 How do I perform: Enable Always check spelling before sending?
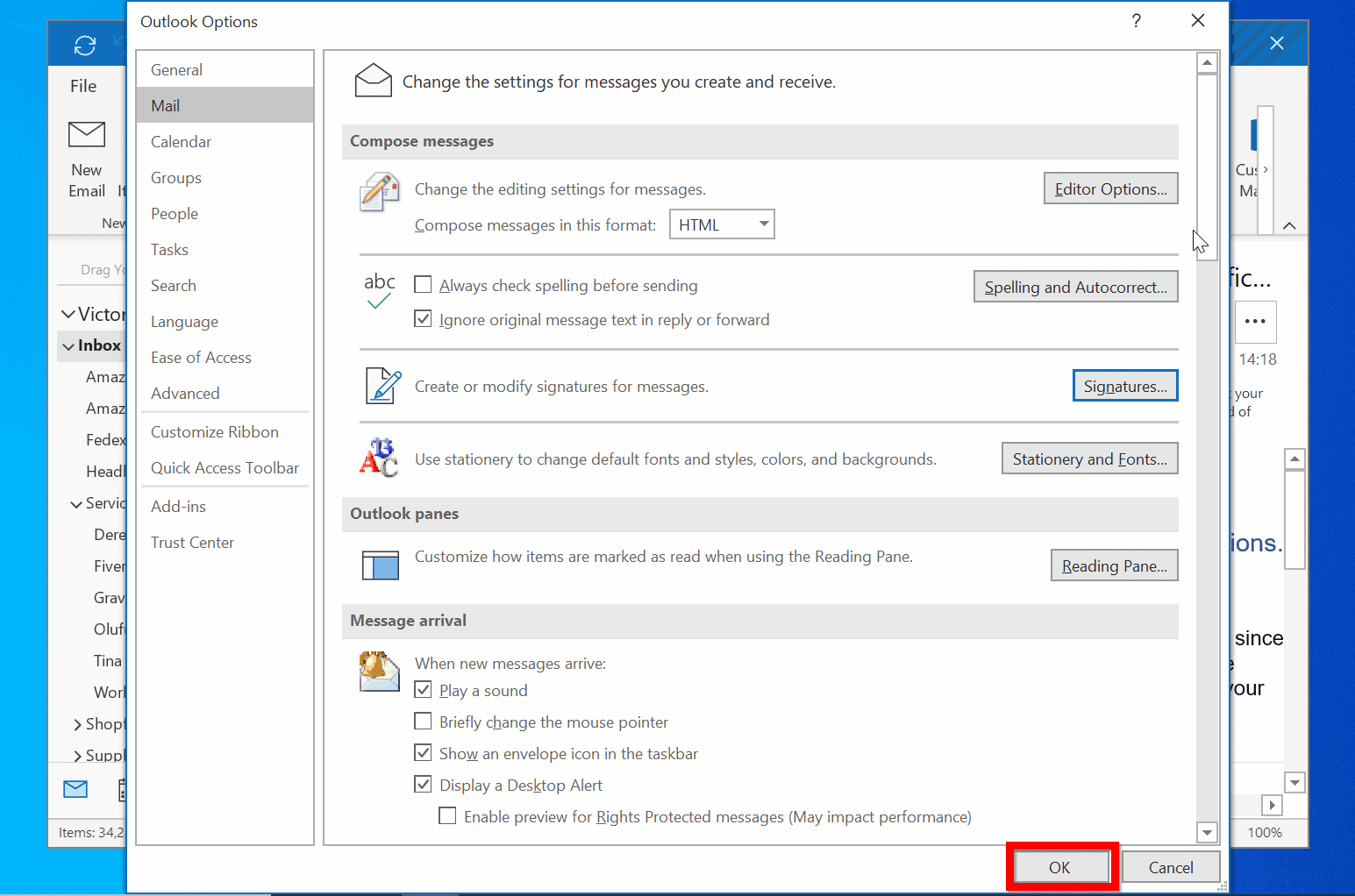coord(423,284)
